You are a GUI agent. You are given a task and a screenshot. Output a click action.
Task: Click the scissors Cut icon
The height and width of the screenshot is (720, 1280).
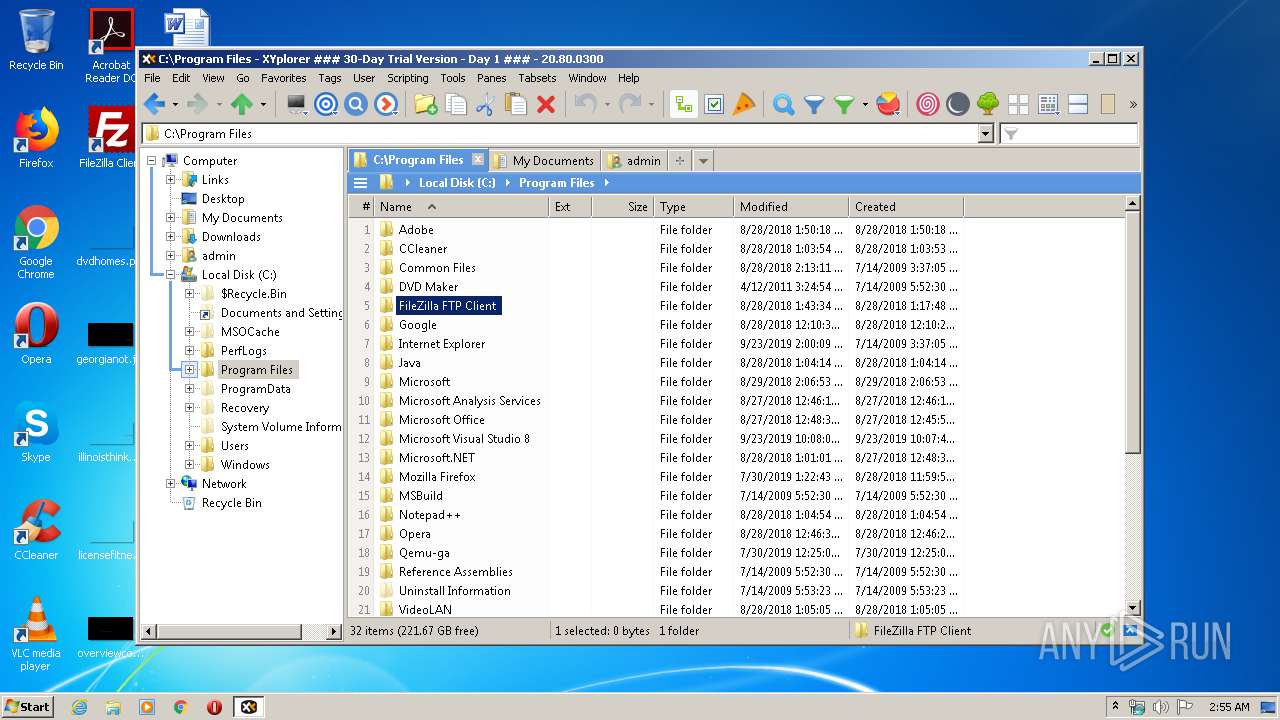pos(485,104)
